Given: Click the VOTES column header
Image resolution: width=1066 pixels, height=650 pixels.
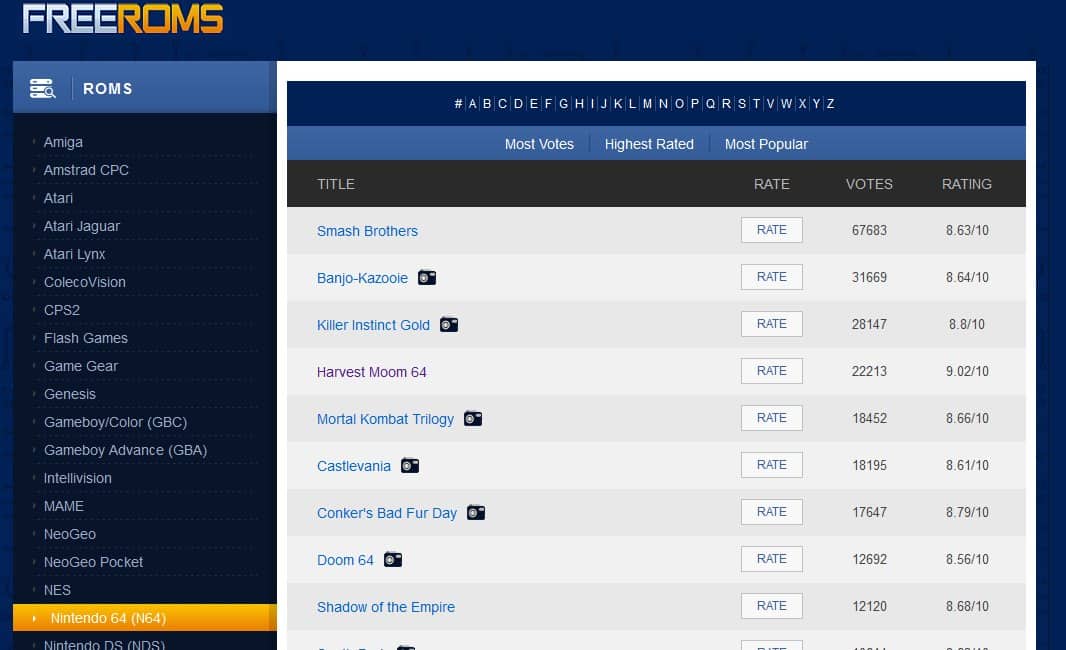Looking at the screenshot, I should (869, 184).
